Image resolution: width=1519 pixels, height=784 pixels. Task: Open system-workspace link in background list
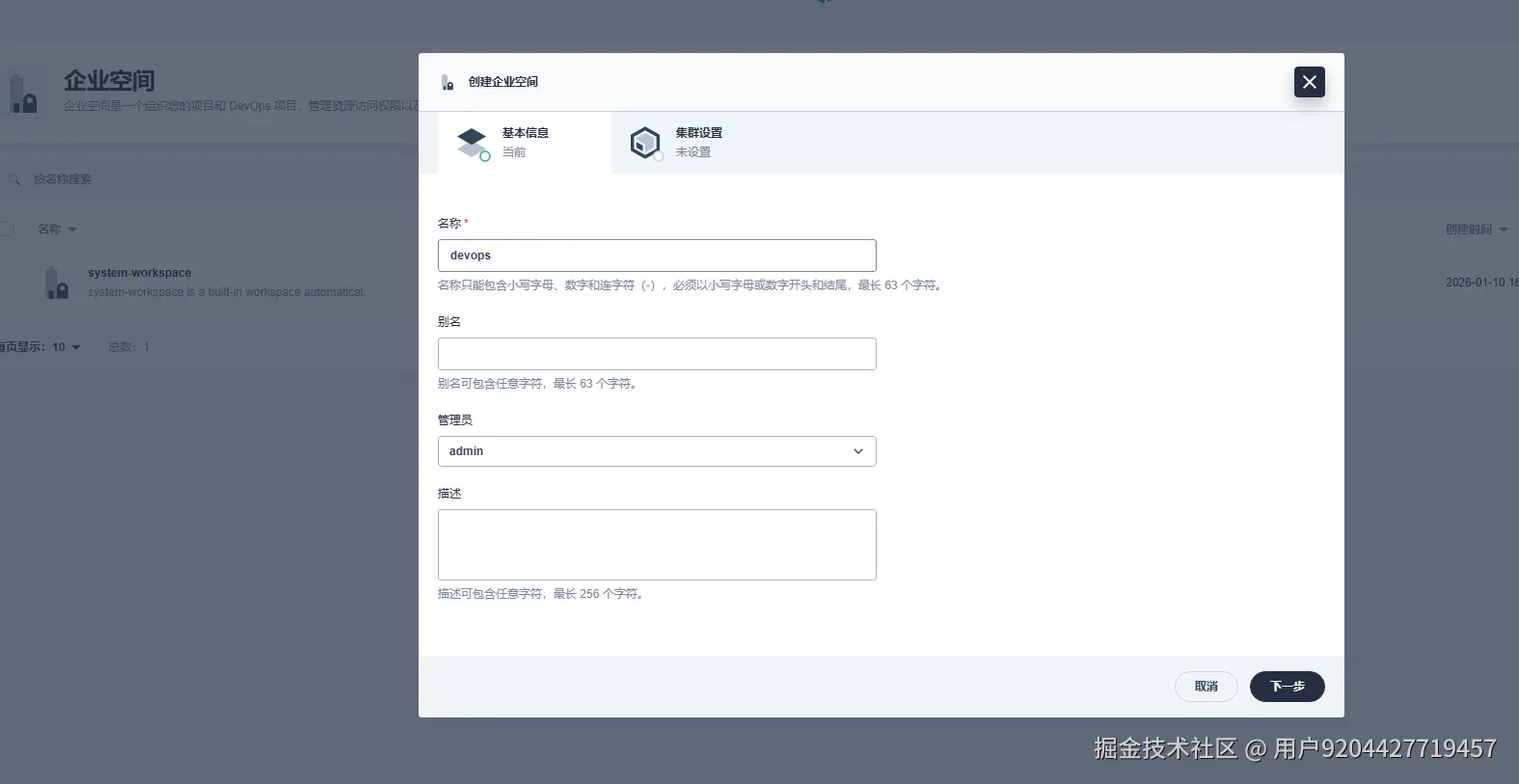coord(140,273)
